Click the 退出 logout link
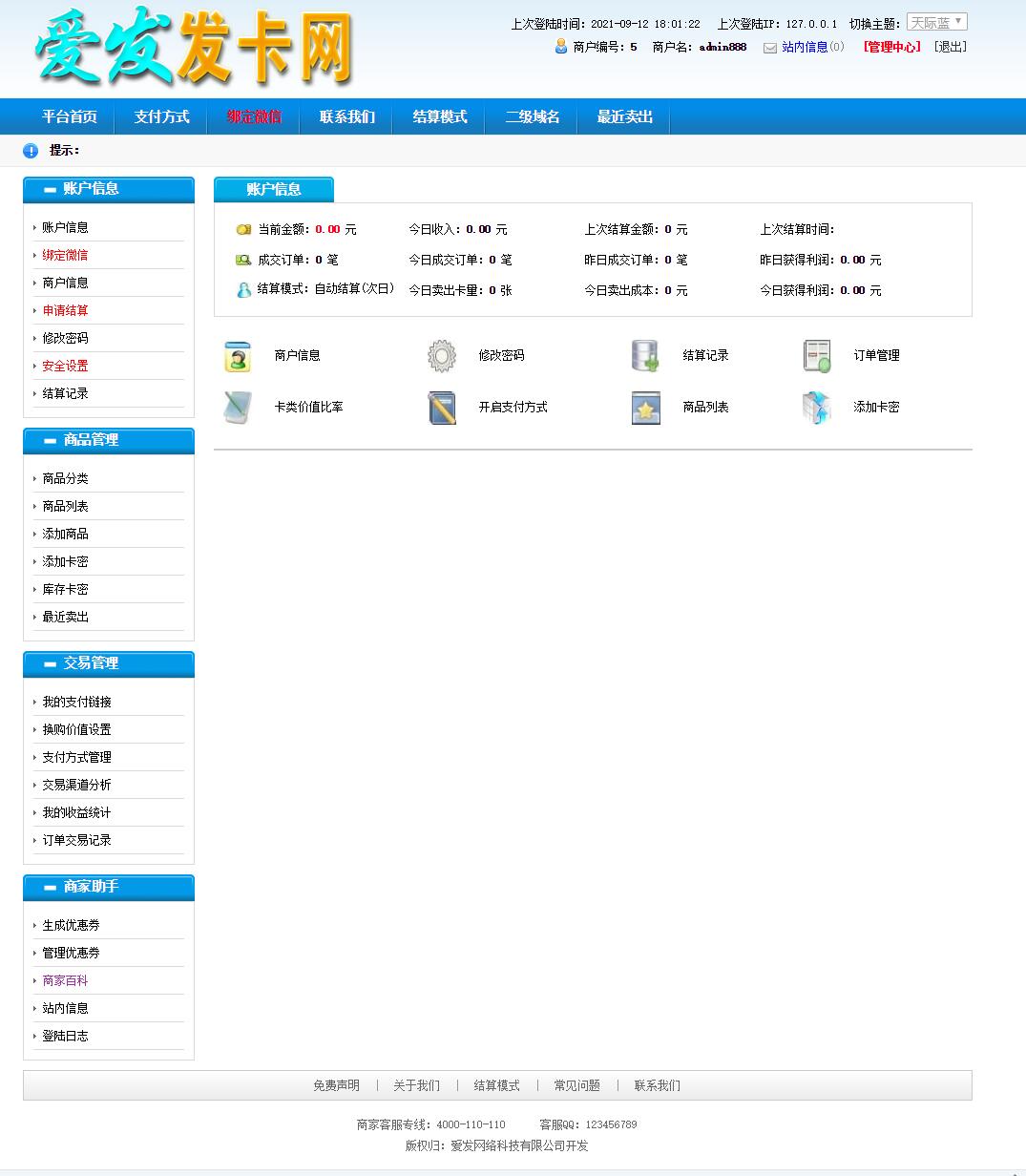The image size is (1026, 1176). [950, 47]
